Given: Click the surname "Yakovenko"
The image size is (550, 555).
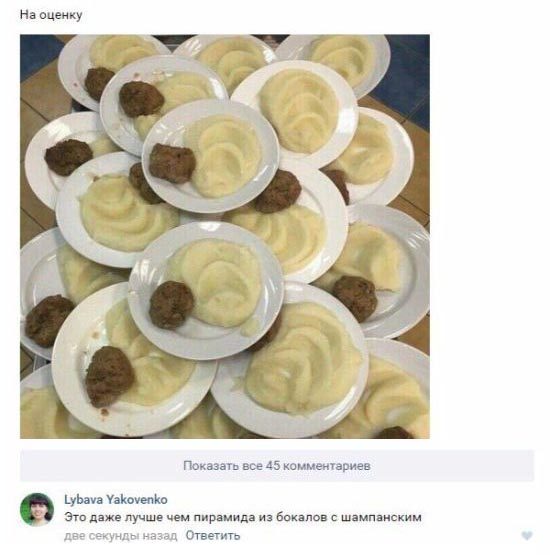Looking at the screenshot, I should [137, 499].
